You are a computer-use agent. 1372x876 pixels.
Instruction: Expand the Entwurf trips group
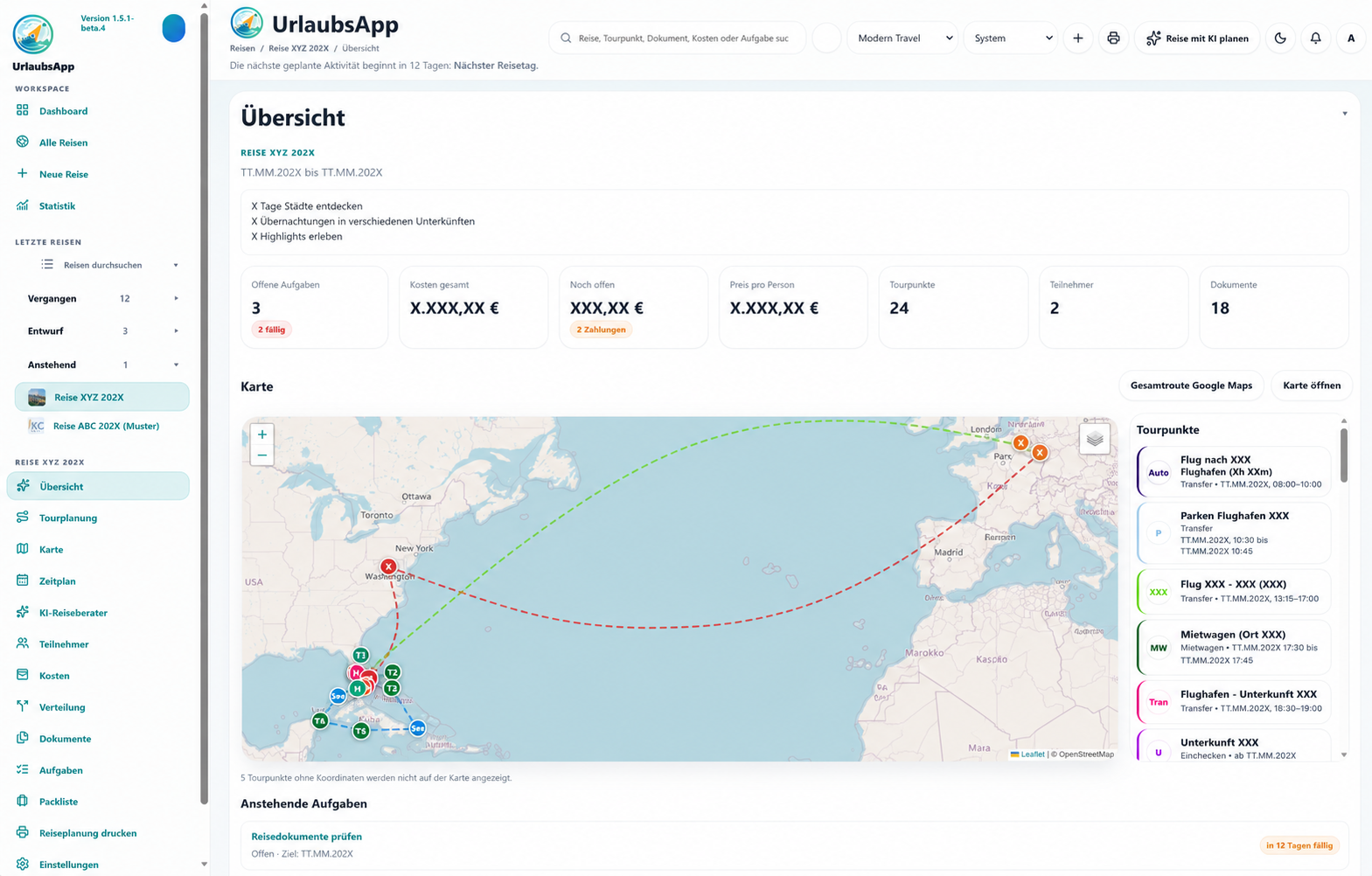102,331
